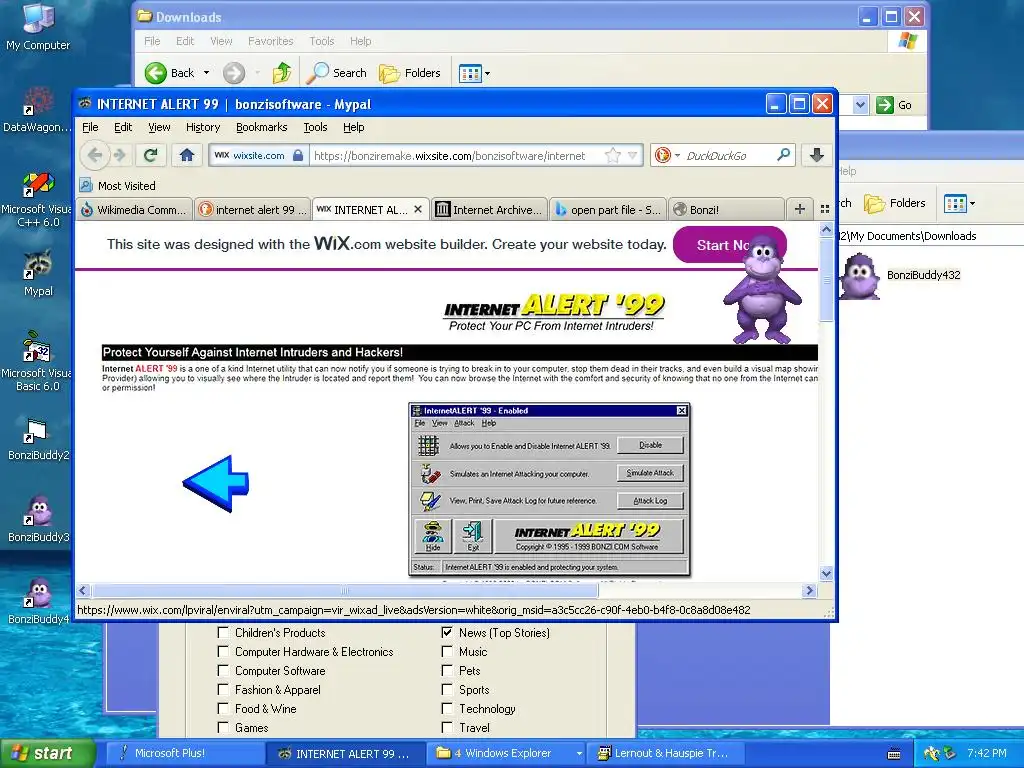Screen dimensions: 1024x768
Task: Expand the Windows Explorer taskbar group arrow
Action: click(579, 753)
